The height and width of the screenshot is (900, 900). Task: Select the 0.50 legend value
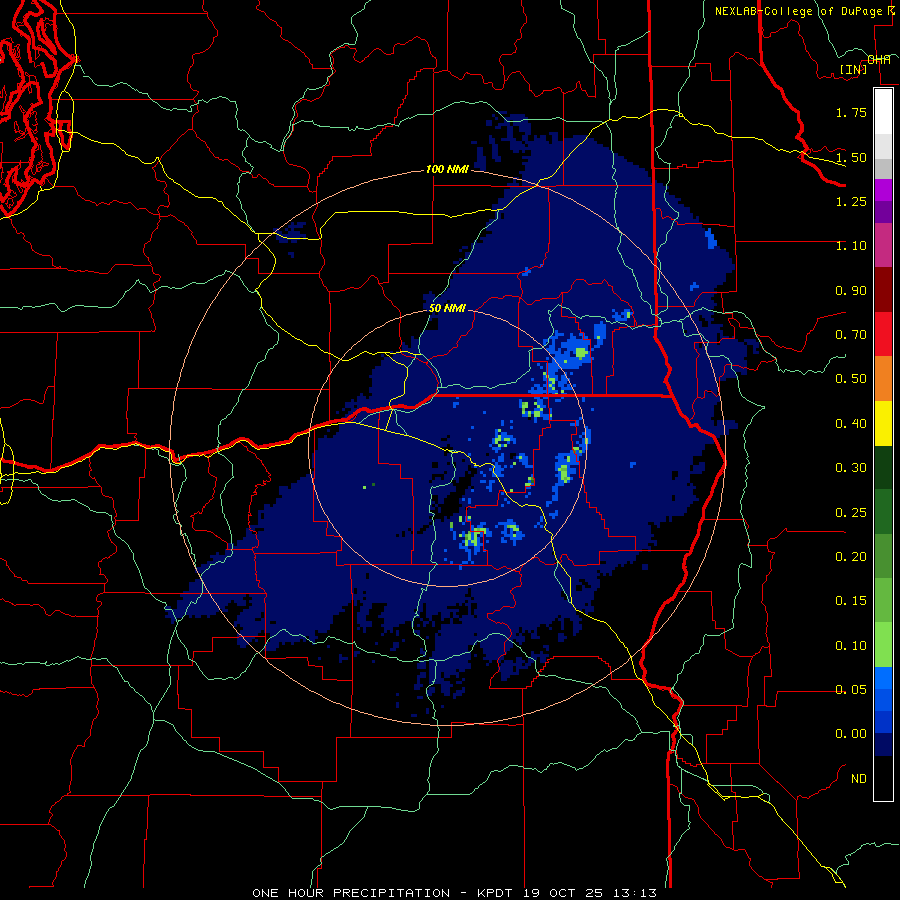click(851, 379)
